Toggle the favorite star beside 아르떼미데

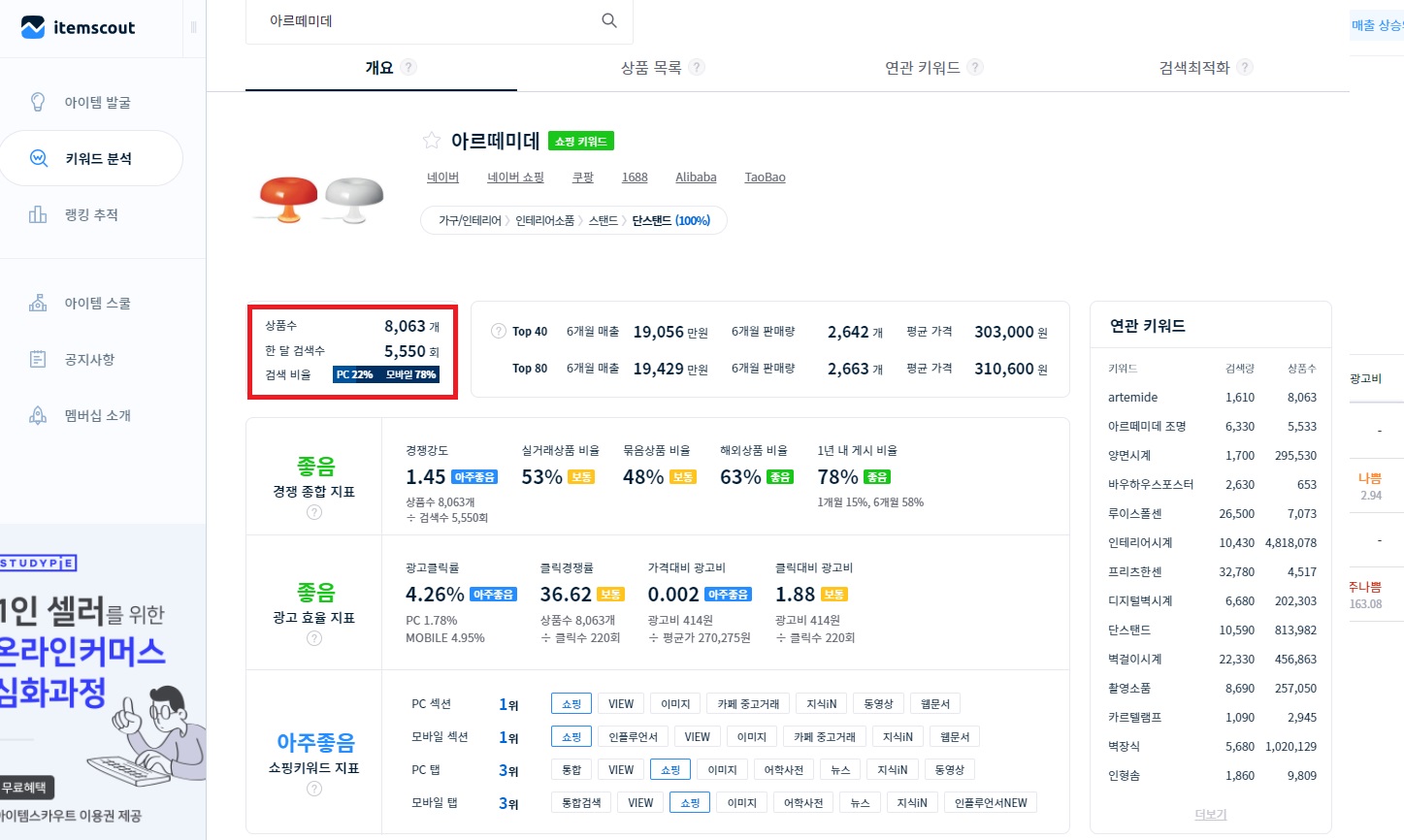(432, 141)
